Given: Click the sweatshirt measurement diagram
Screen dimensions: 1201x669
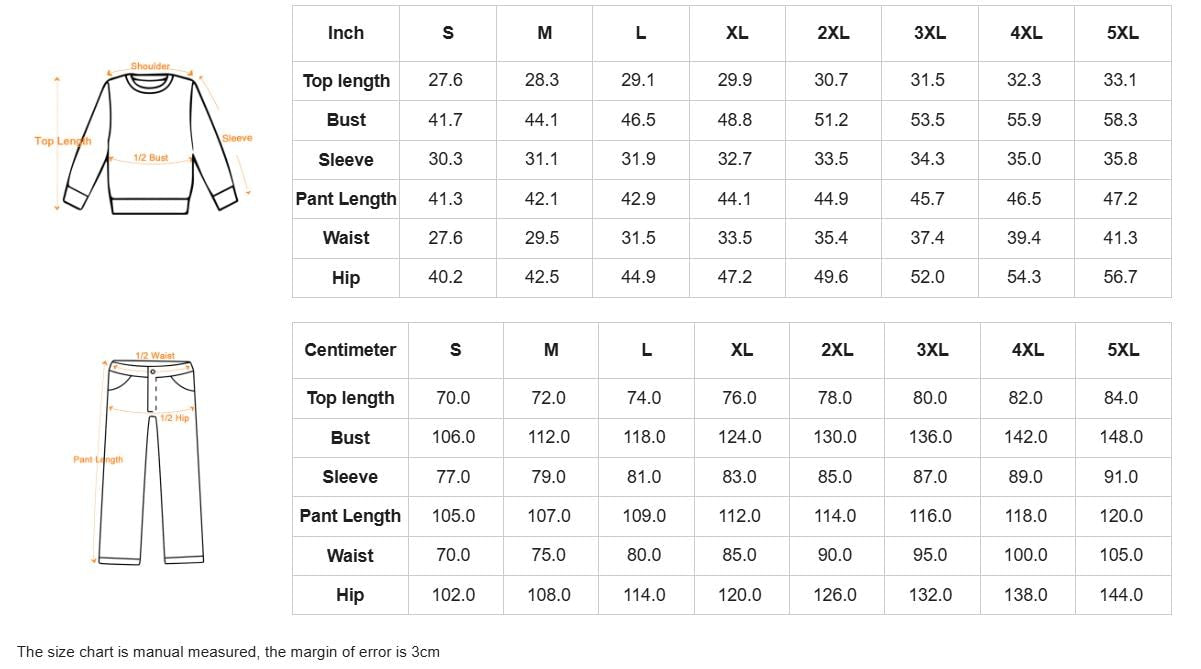Looking at the screenshot, I should (x=151, y=140).
